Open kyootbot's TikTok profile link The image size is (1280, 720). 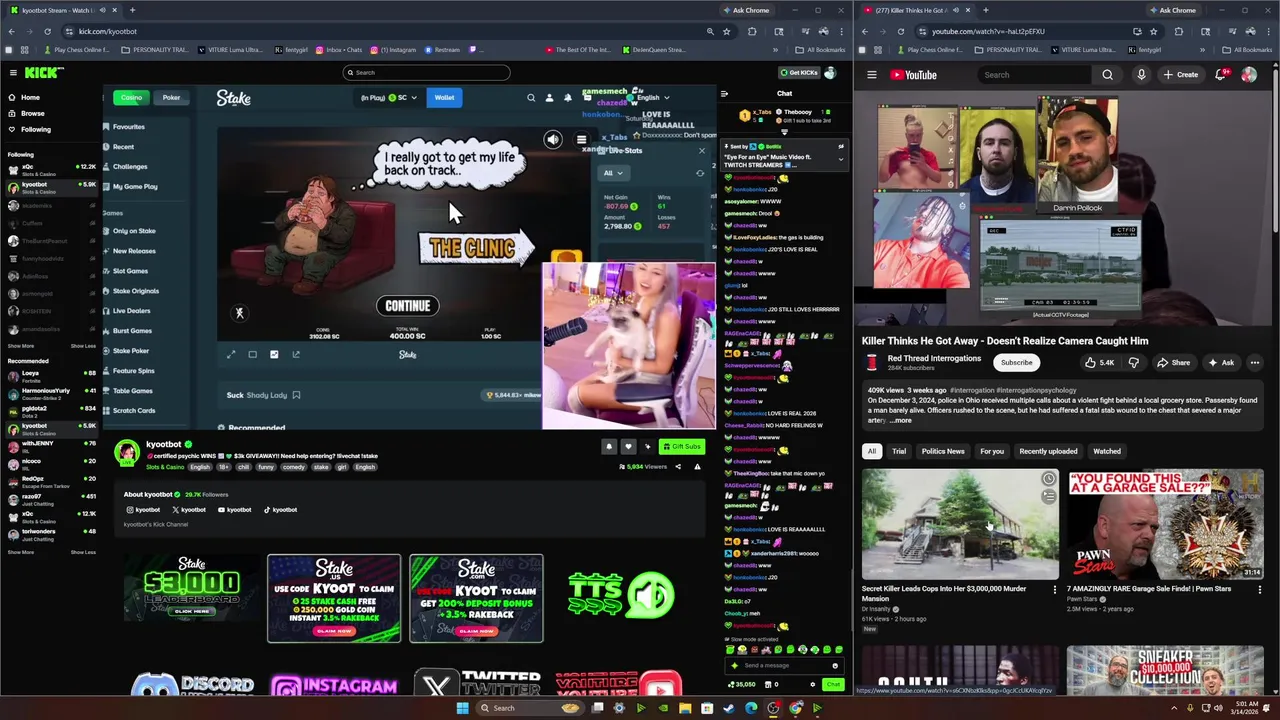pyautogui.click(x=280, y=510)
